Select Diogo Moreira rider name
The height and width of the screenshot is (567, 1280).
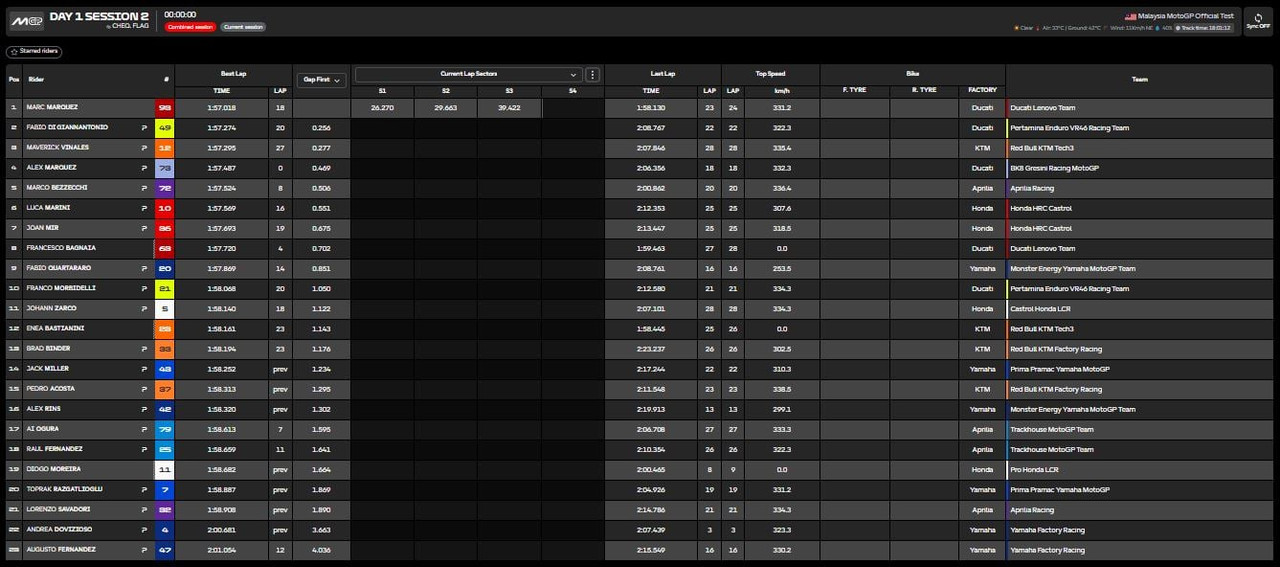pyautogui.click(x=53, y=469)
